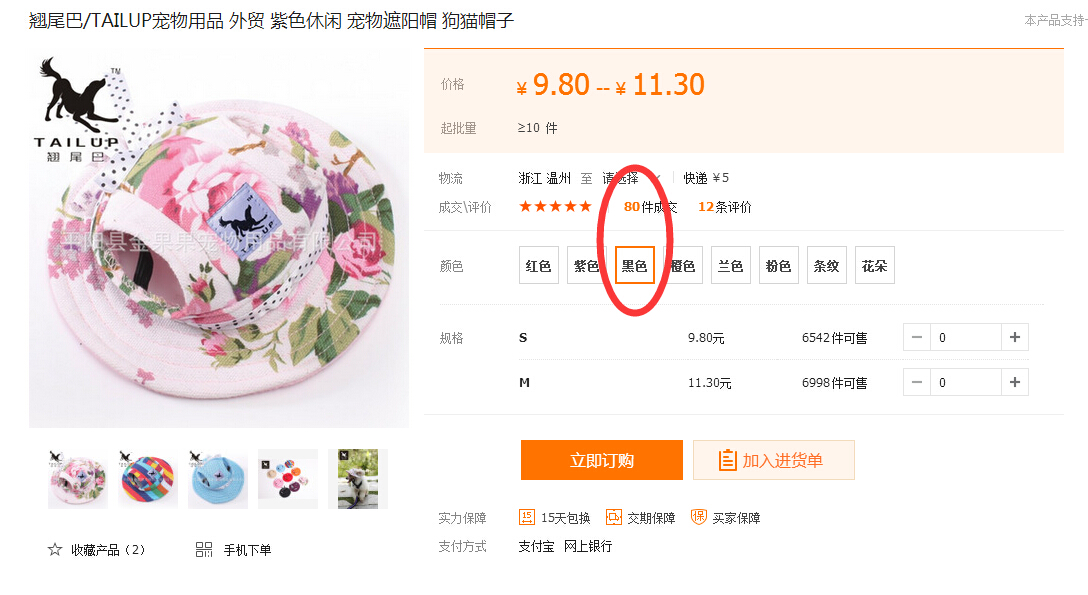Click the 买家保障 buyer protection shield icon
Viewport: 1088px width, 595px height.
tap(699, 517)
